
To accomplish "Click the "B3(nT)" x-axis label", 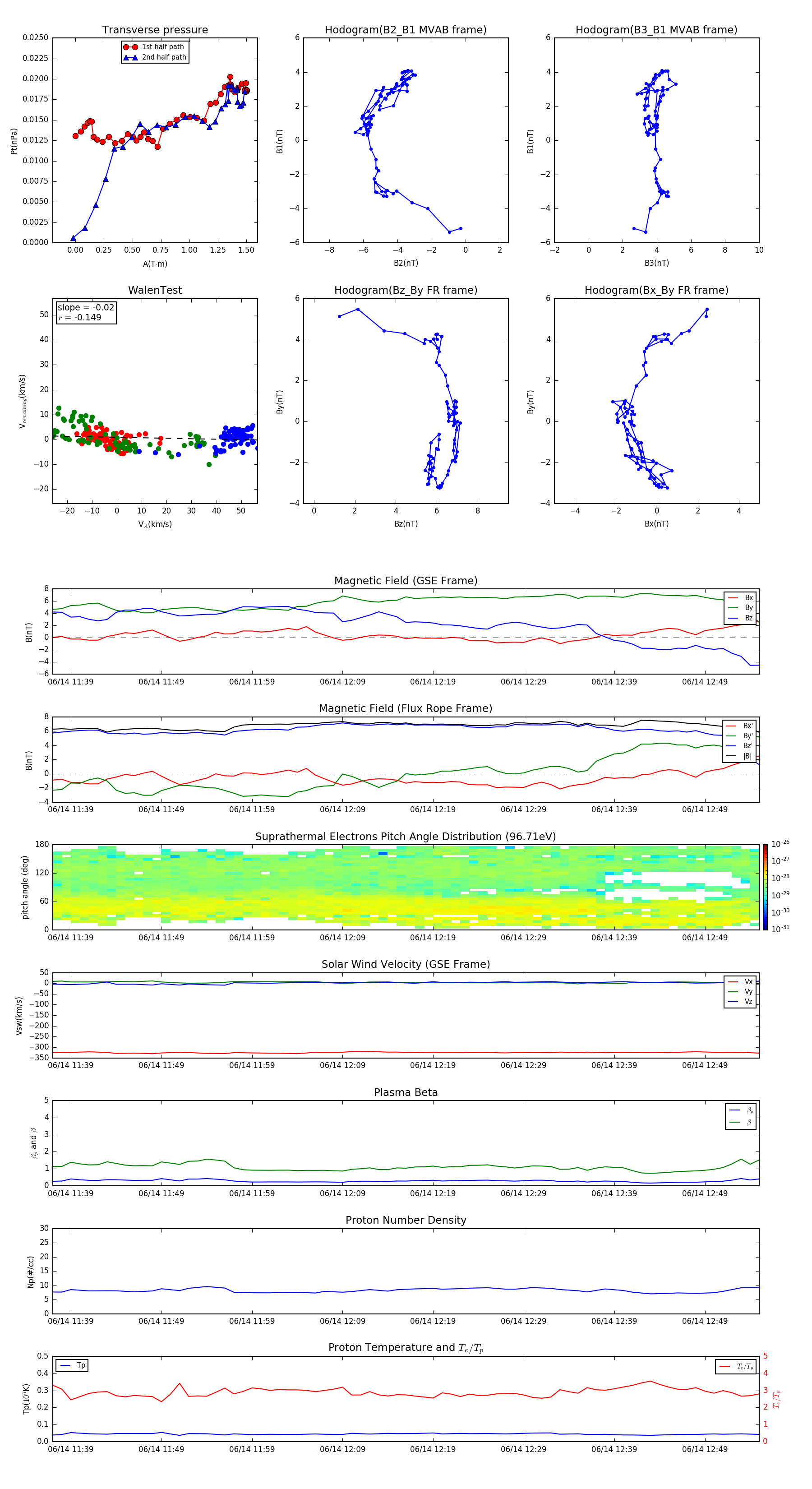I will coord(656,263).
